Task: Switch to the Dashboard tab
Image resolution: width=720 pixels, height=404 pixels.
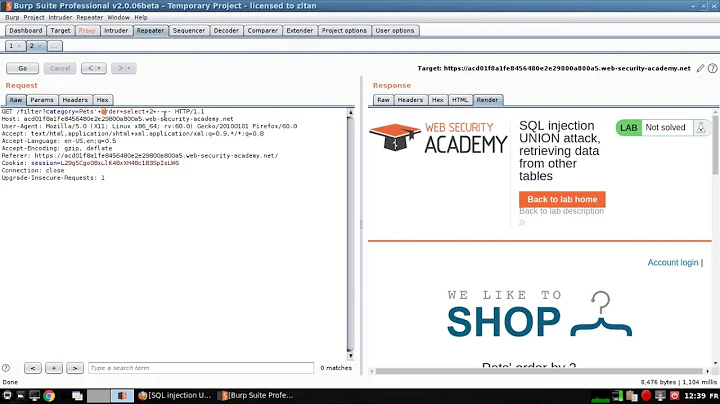Action: pyautogui.click(x=26, y=30)
